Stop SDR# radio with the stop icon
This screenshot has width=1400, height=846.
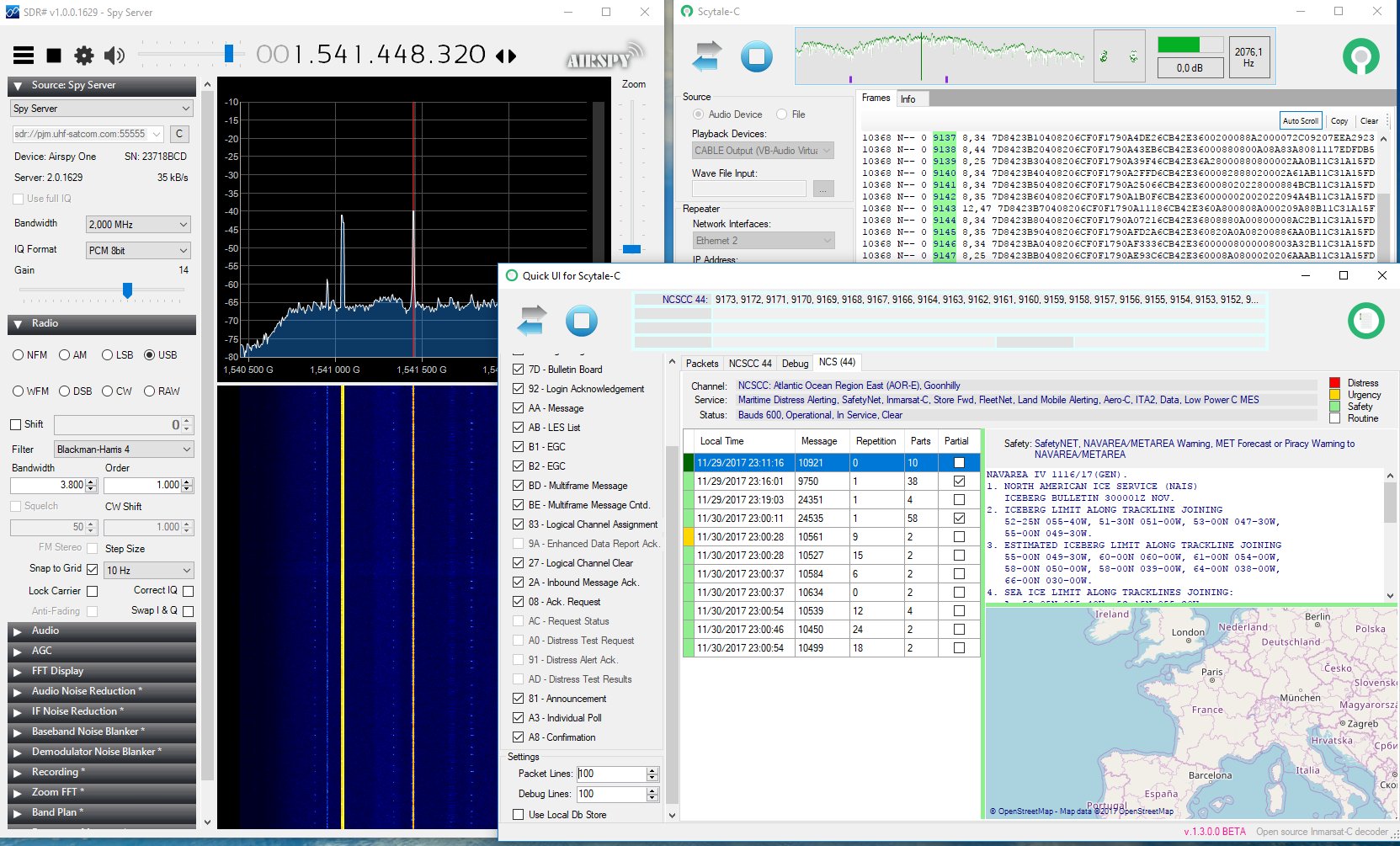point(54,56)
